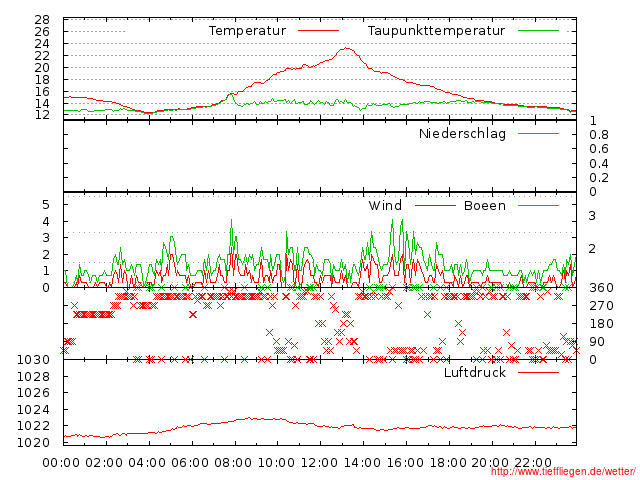This screenshot has width=640, height=480.
Task: Click the 06:00 time axis label
Action: click(x=190, y=463)
